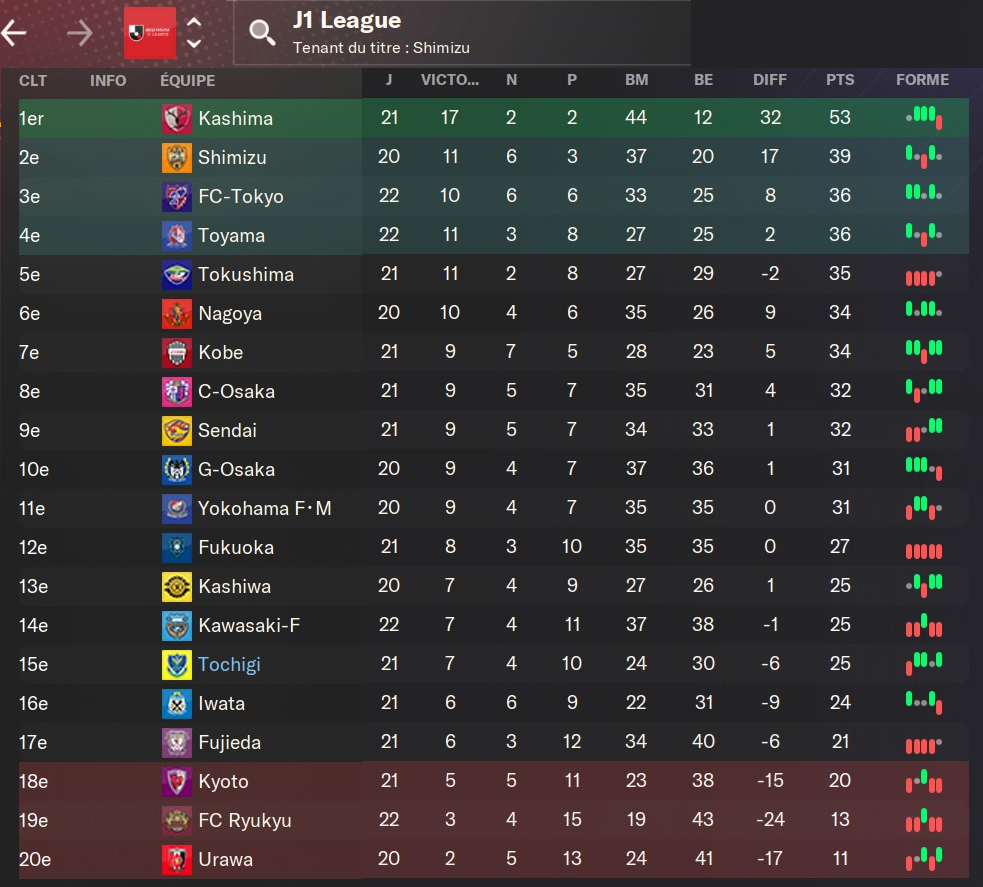Image resolution: width=983 pixels, height=887 pixels.
Task: Click the Shimizu club crest
Action: click(x=176, y=158)
